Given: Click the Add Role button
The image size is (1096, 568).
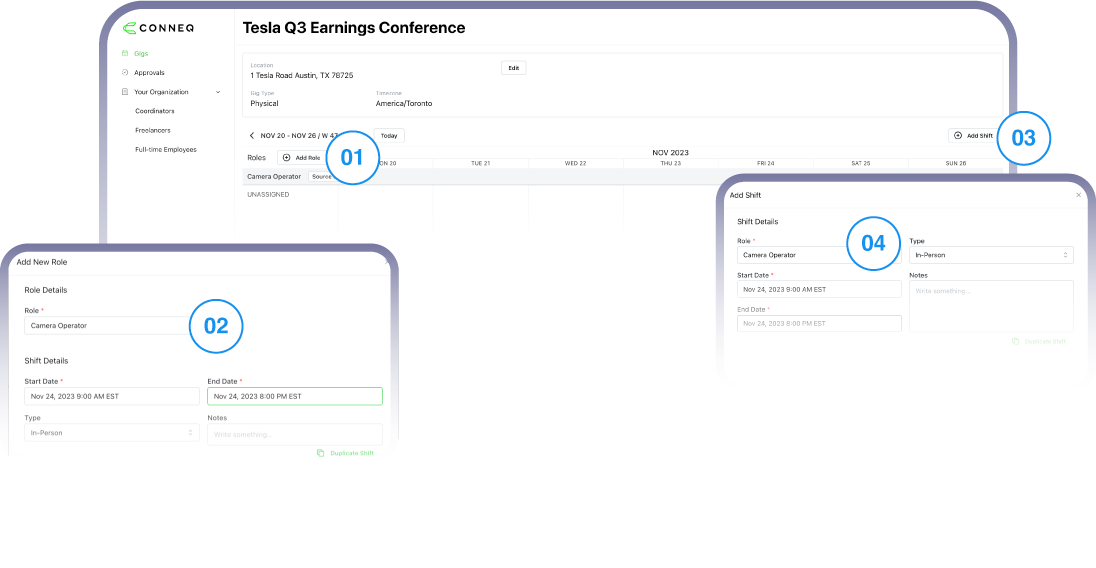Looking at the screenshot, I should (302, 158).
